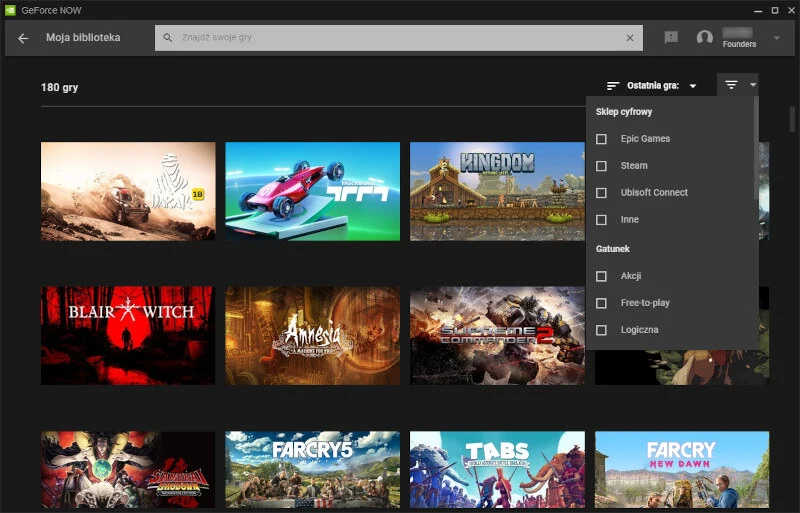Check the Logiczna genre filter
Screen dimensions: 800x513
(602, 330)
